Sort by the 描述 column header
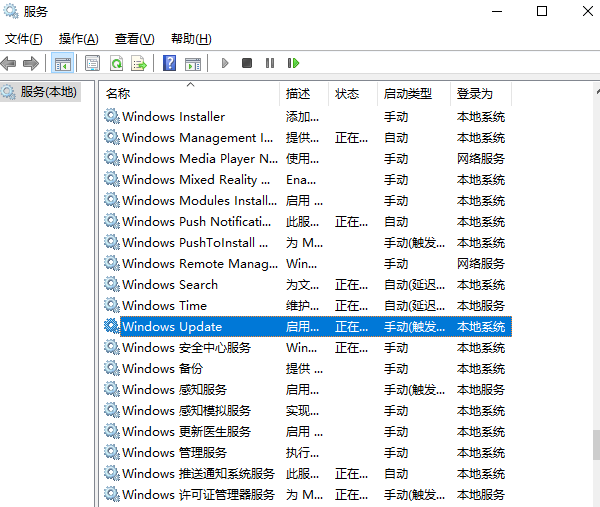Image resolution: width=600 pixels, height=507 pixels. click(x=304, y=94)
